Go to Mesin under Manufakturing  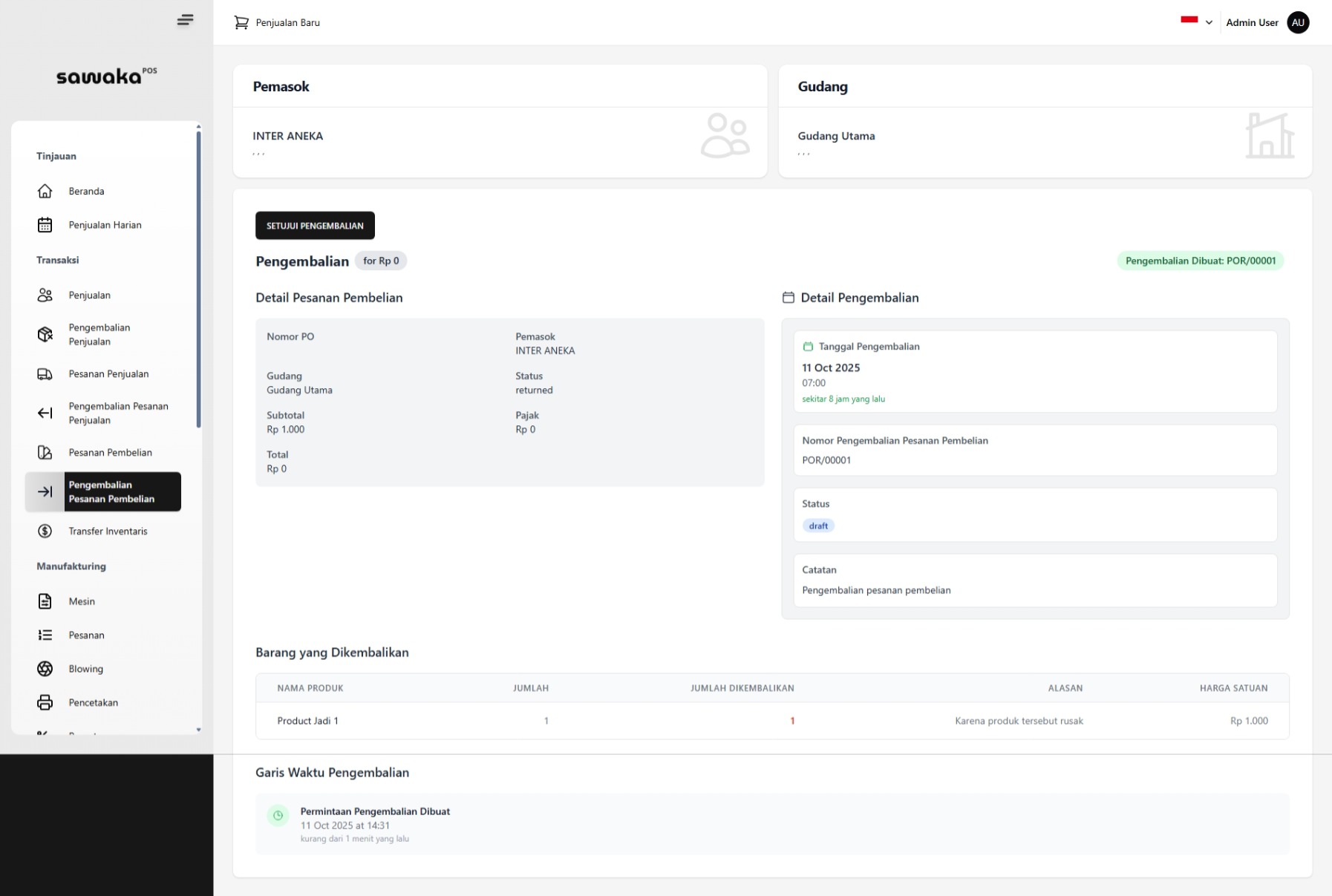pos(82,602)
